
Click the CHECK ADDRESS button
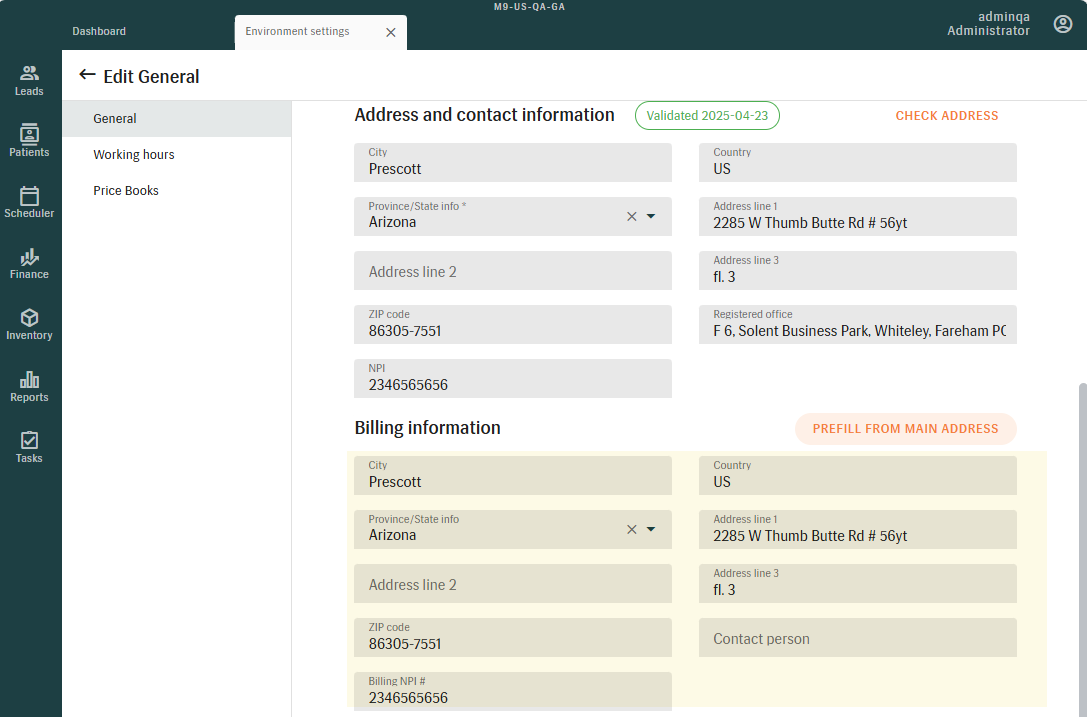[947, 116]
